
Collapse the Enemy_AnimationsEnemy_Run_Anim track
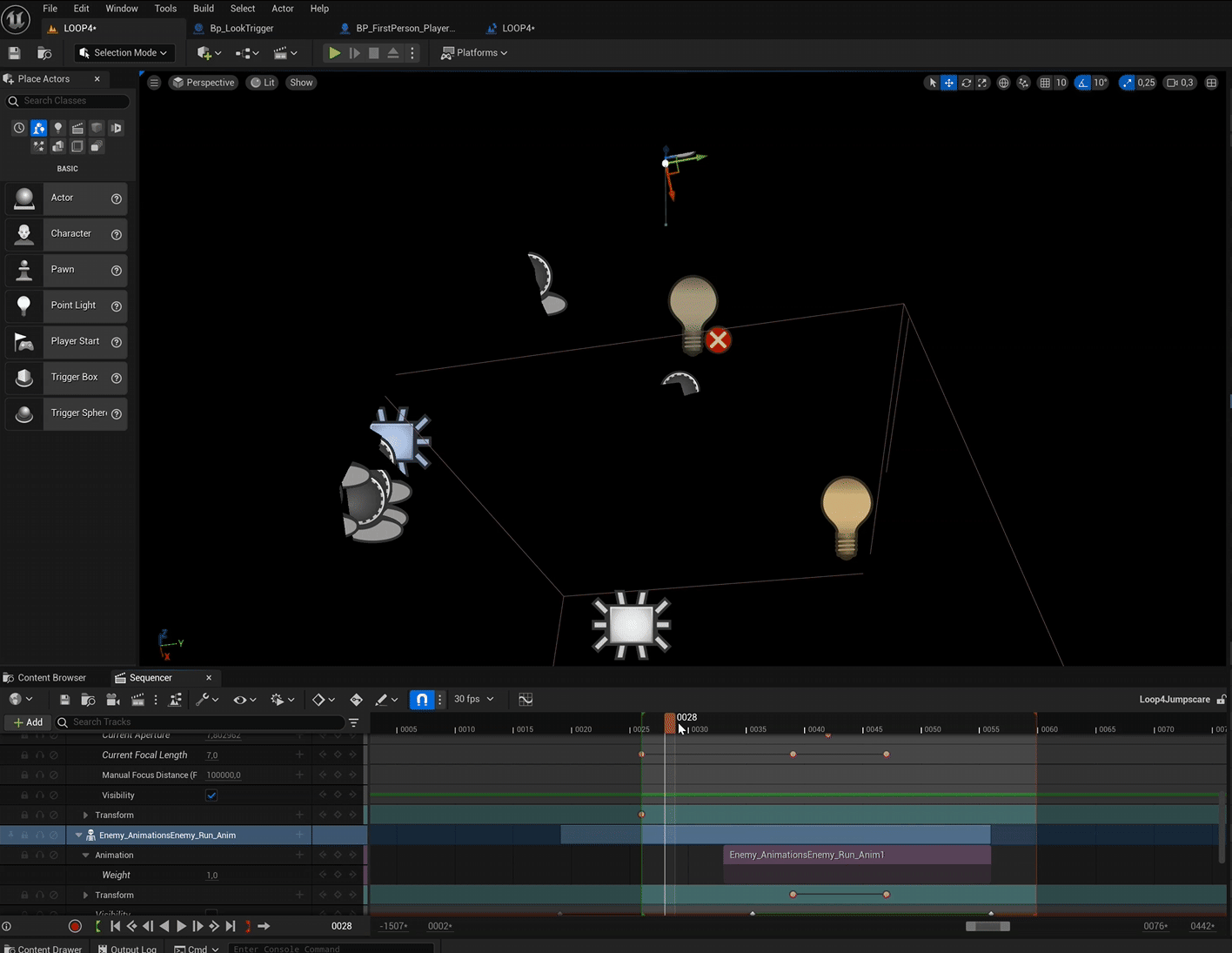tap(78, 836)
